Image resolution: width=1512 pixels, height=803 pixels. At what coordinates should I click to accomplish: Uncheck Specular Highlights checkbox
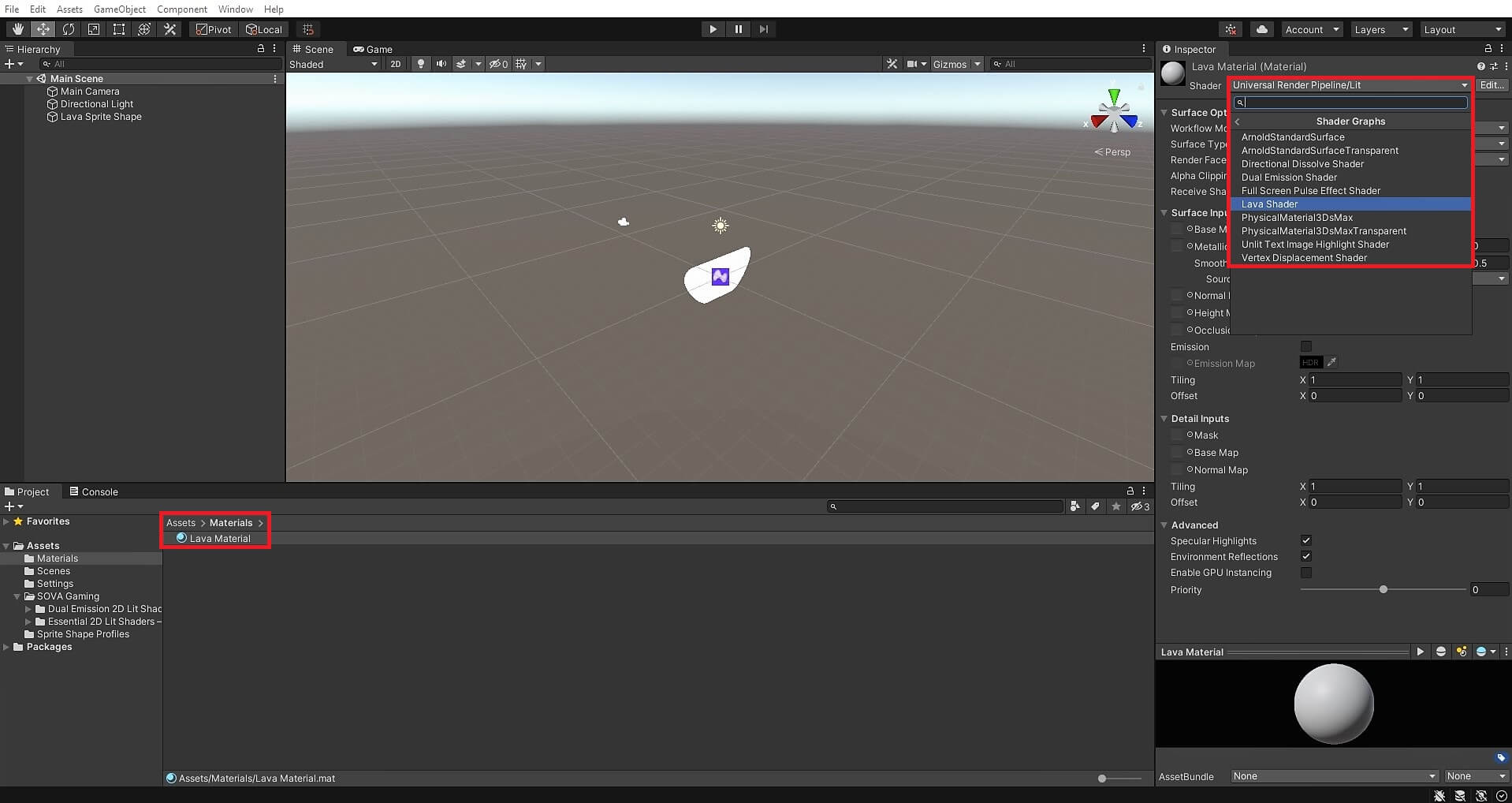1306,540
